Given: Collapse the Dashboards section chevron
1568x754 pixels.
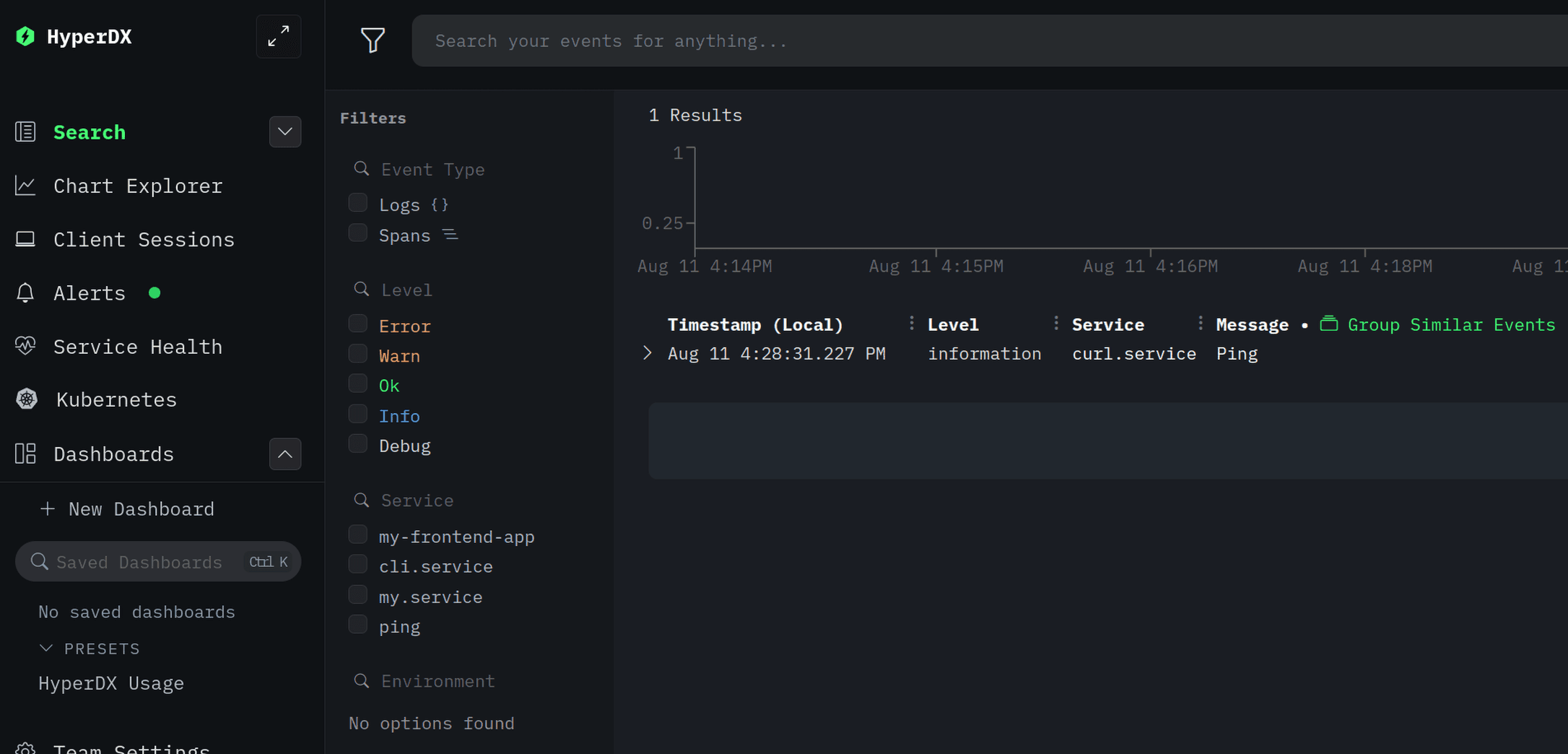Looking at the screenshot, I should [x=285, y=454].
